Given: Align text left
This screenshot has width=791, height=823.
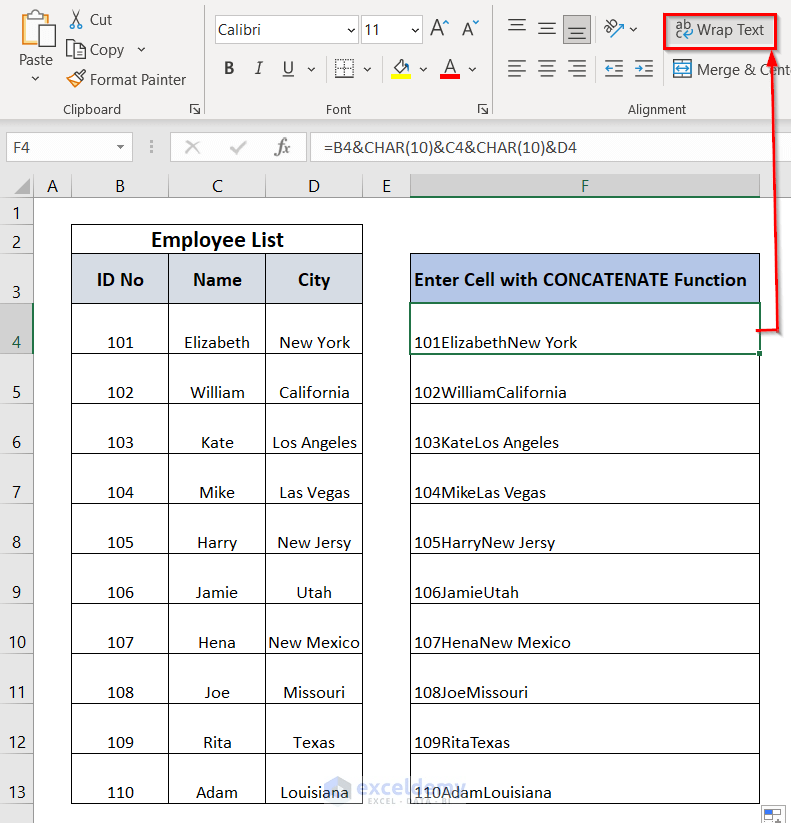Looking at the screenshot, I should 516,69.
